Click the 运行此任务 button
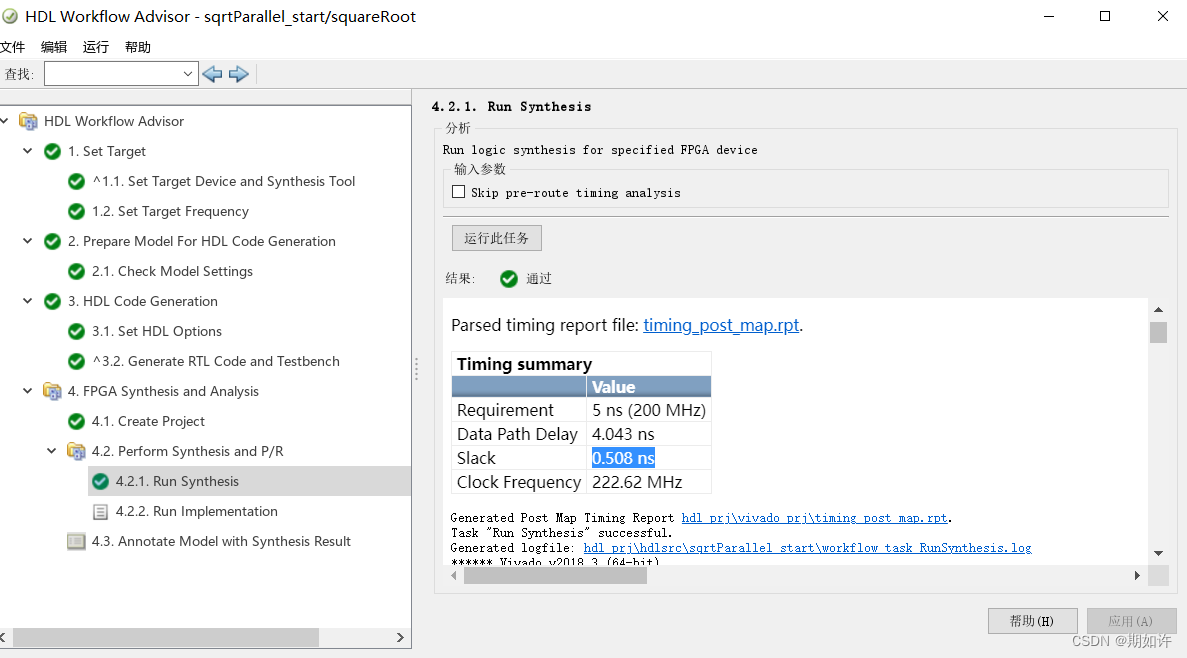Screen dimensions: 1187x658 coord(496,237)
